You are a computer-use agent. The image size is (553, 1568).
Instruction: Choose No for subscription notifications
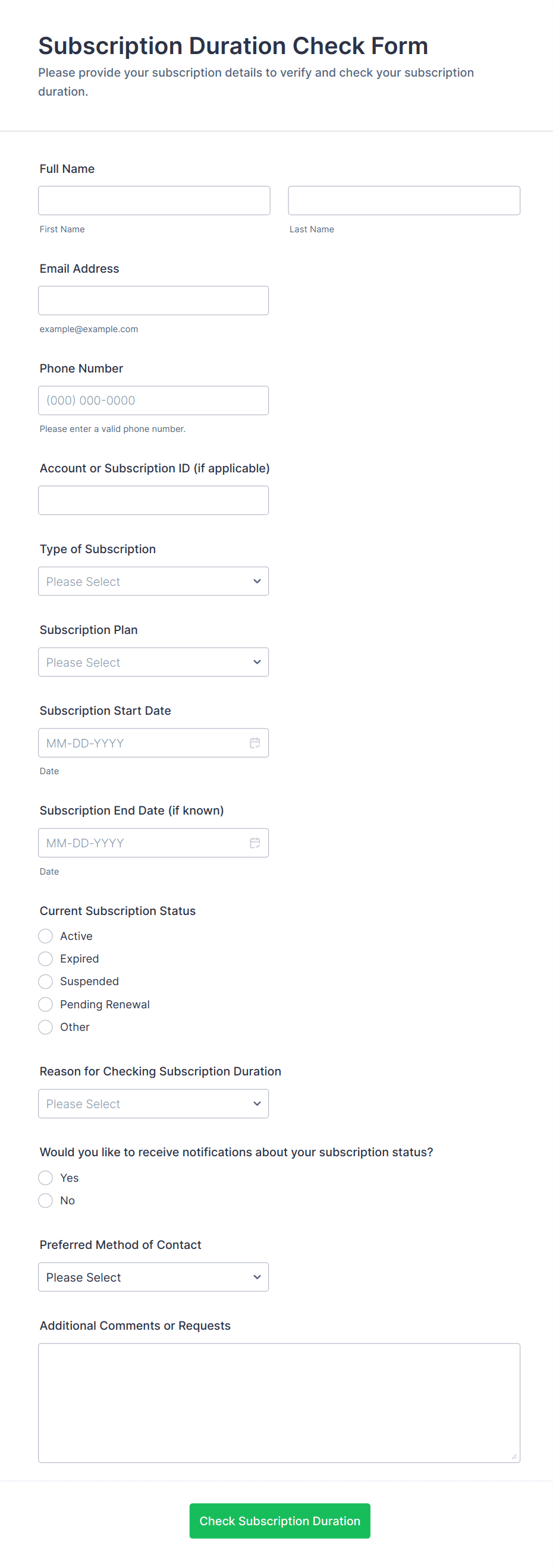[x=46, y=1200]
